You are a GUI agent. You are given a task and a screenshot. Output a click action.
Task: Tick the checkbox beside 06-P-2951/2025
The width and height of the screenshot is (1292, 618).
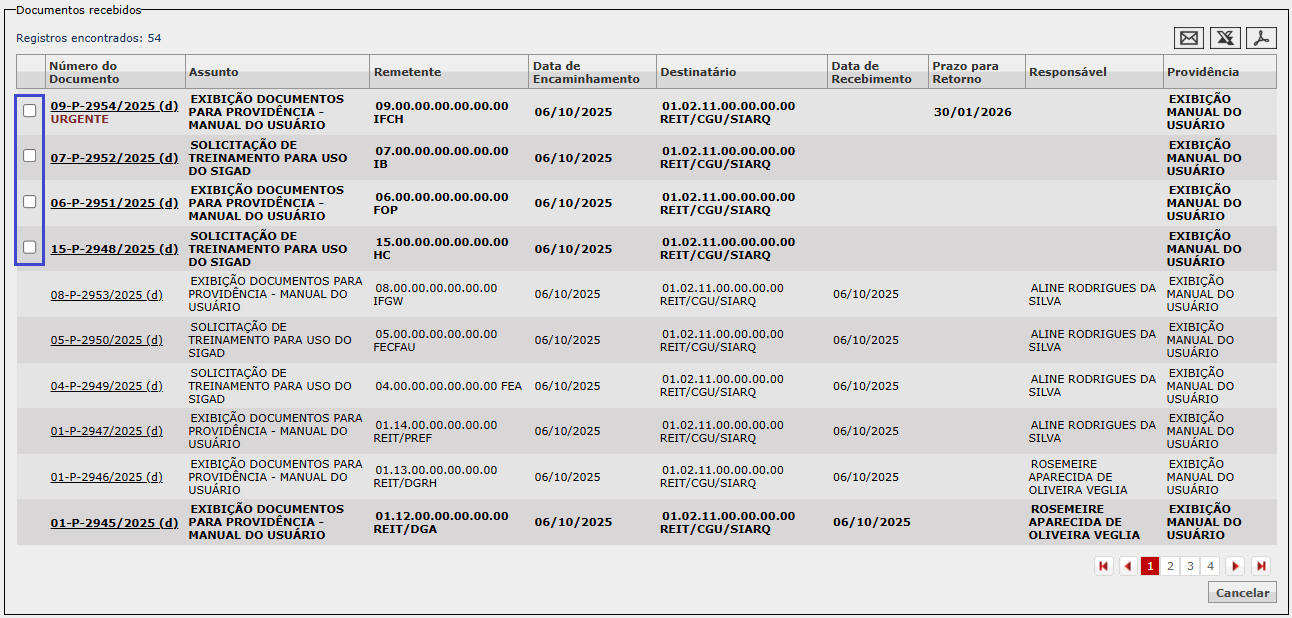30,201
